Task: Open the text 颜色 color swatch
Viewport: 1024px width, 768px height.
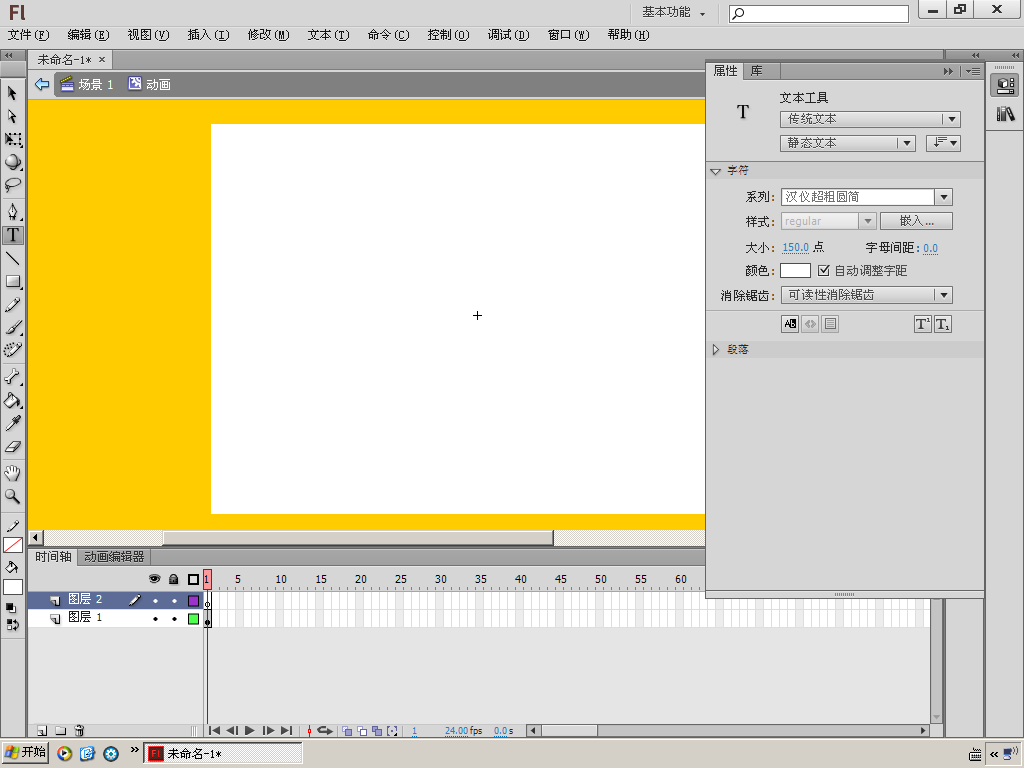Action: [795, 270]
